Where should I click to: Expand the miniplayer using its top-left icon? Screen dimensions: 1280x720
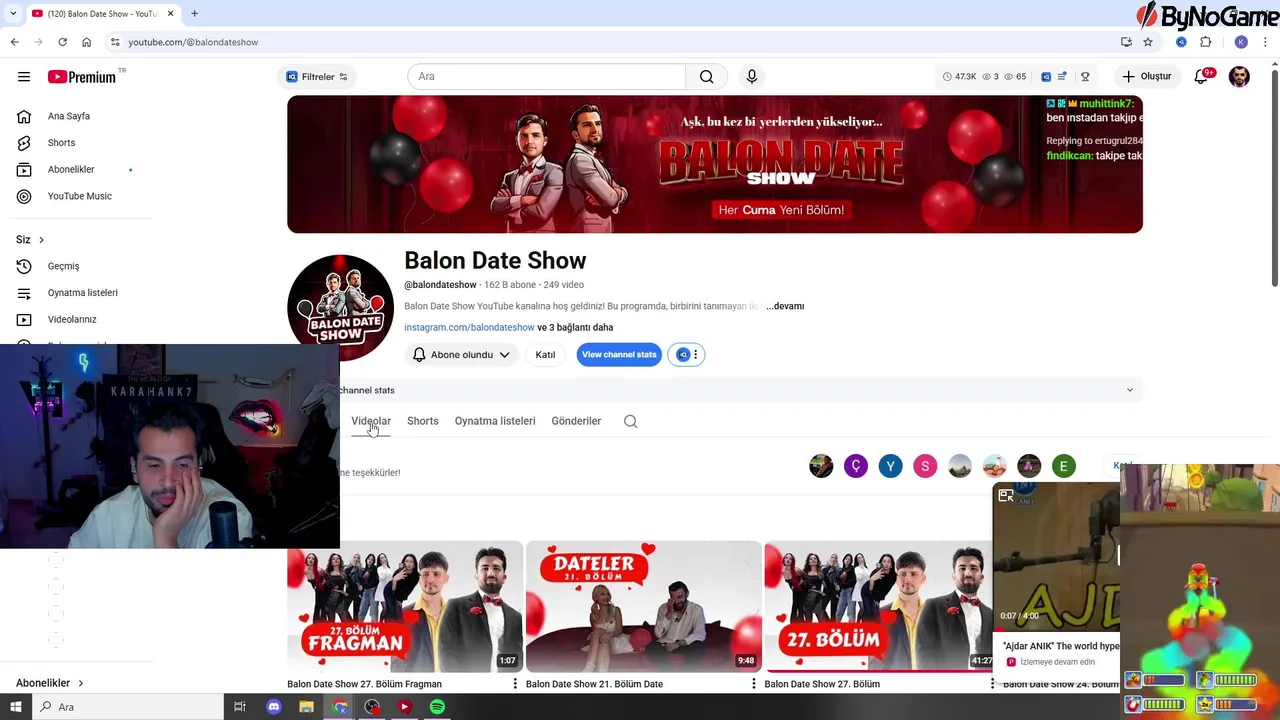pos(1006,496)
